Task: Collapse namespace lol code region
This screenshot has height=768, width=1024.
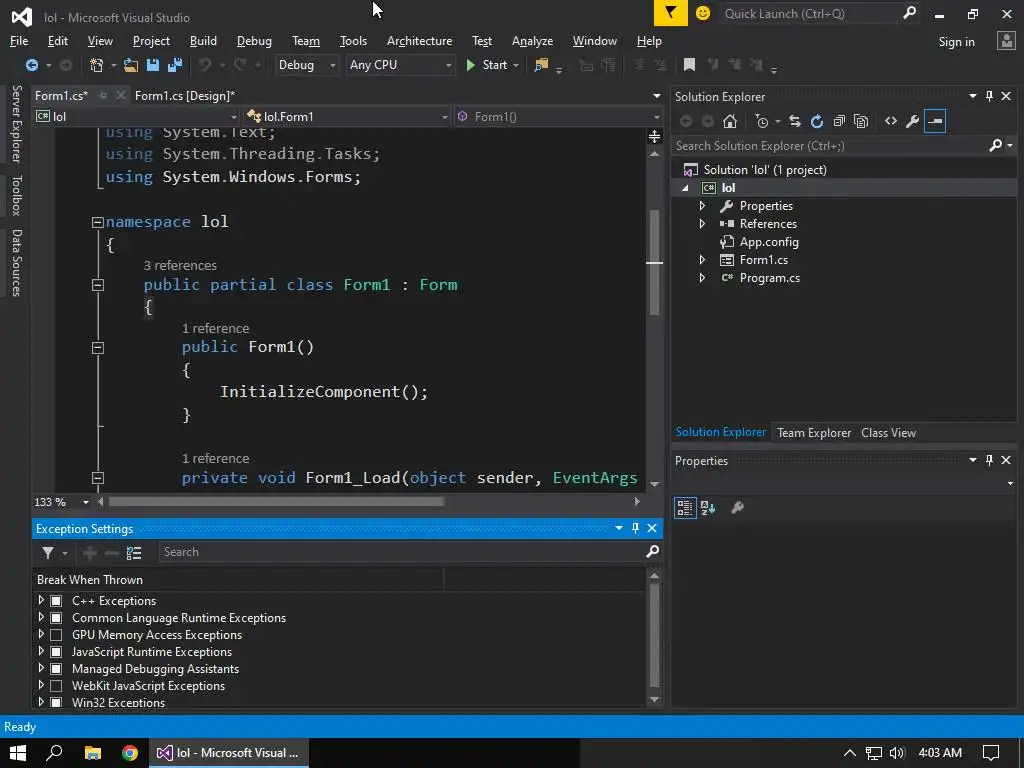Action: (x=97, y=222)
